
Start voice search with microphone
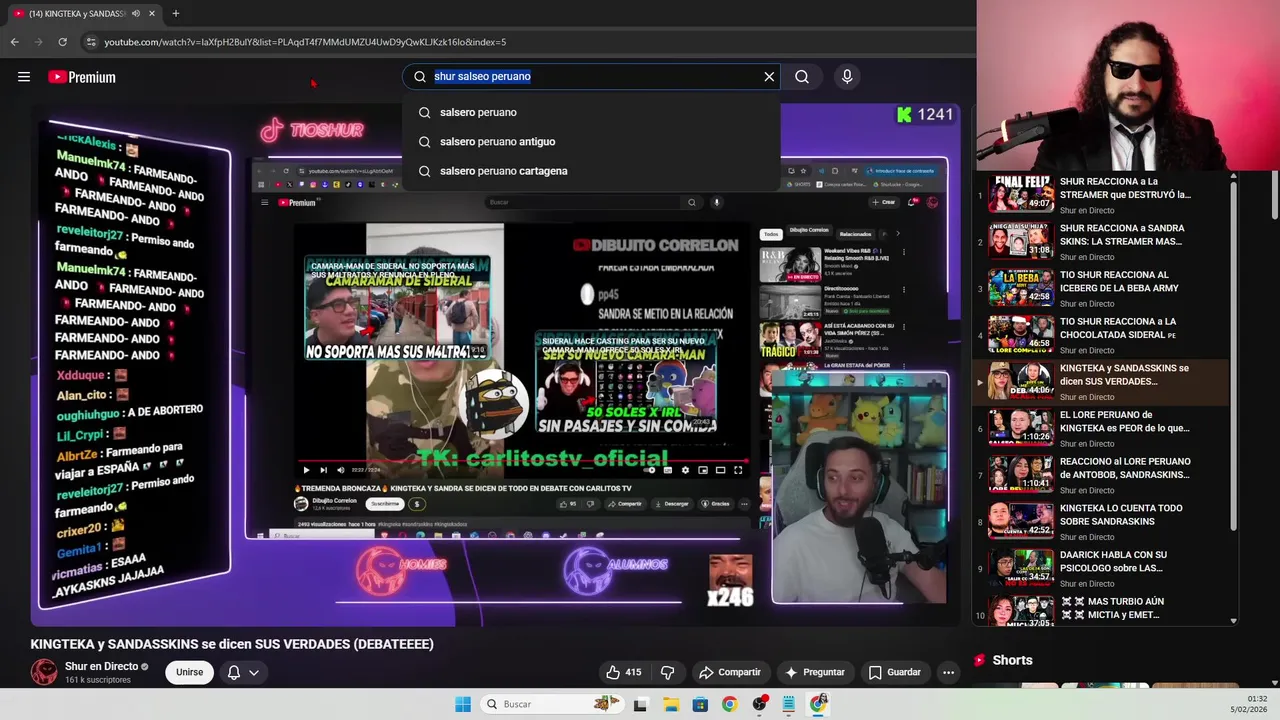[847, 76]
